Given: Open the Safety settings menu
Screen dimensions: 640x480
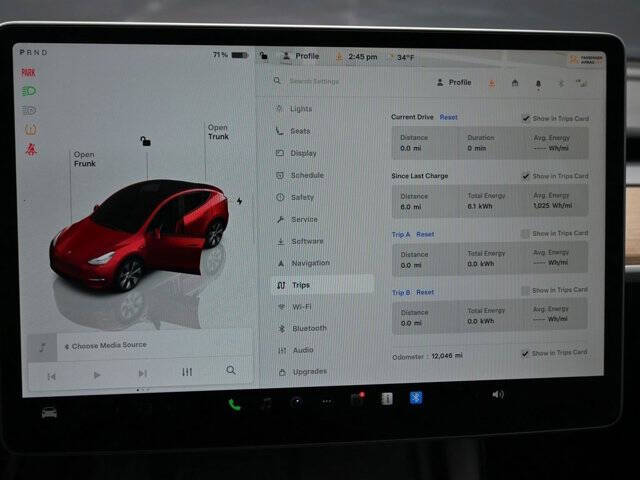Looking at the screenshot, I should pyautogui.click(x=295, y=197).
